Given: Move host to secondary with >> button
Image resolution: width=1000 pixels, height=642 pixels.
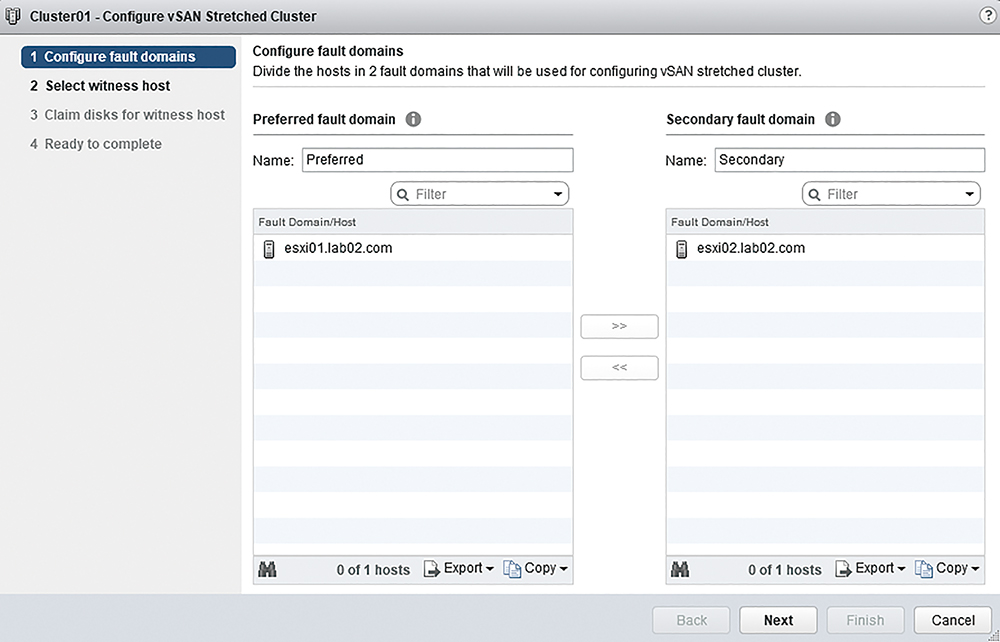Looking at the screenshot, I should tap(619, 326).
